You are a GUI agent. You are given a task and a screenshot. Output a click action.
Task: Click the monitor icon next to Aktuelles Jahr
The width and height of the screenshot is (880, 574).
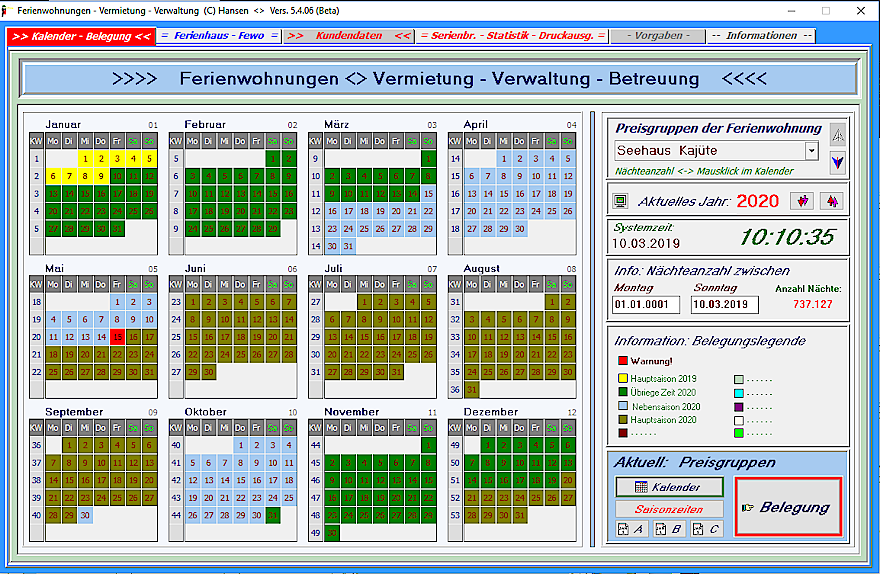[621, 201]
